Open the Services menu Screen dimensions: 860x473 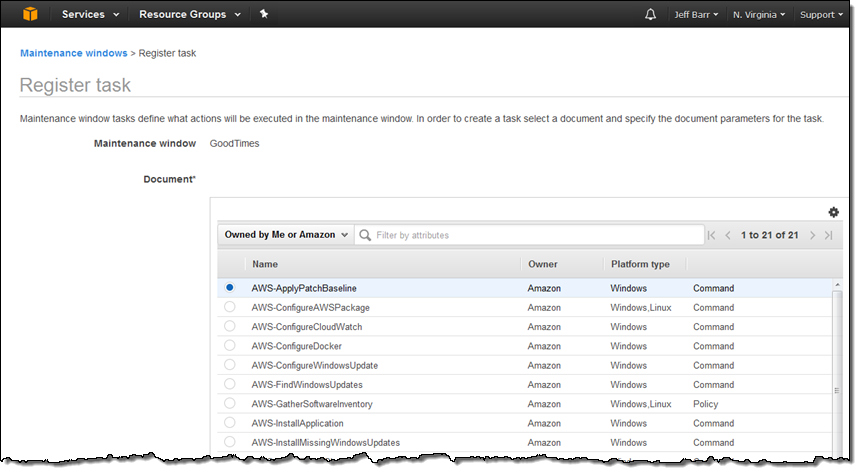point(90,14)
